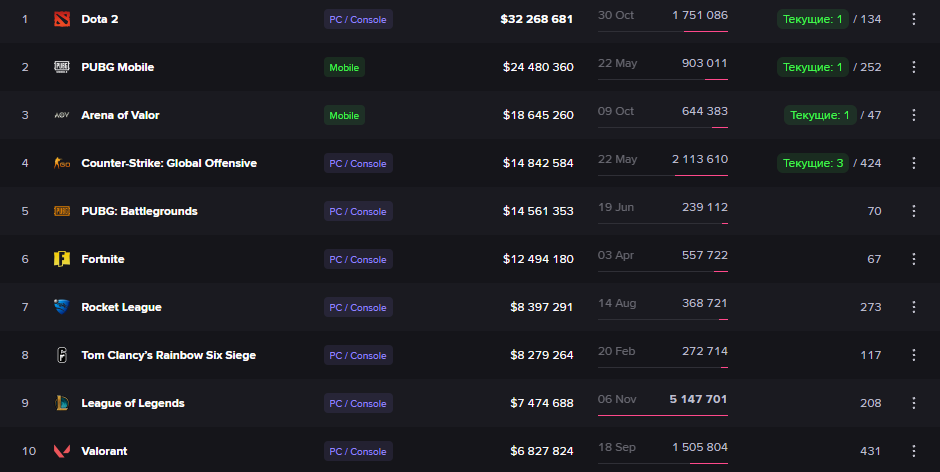
Task: Click the Mobile tag for Arena of Valor
Action: (x=344, y=115)
